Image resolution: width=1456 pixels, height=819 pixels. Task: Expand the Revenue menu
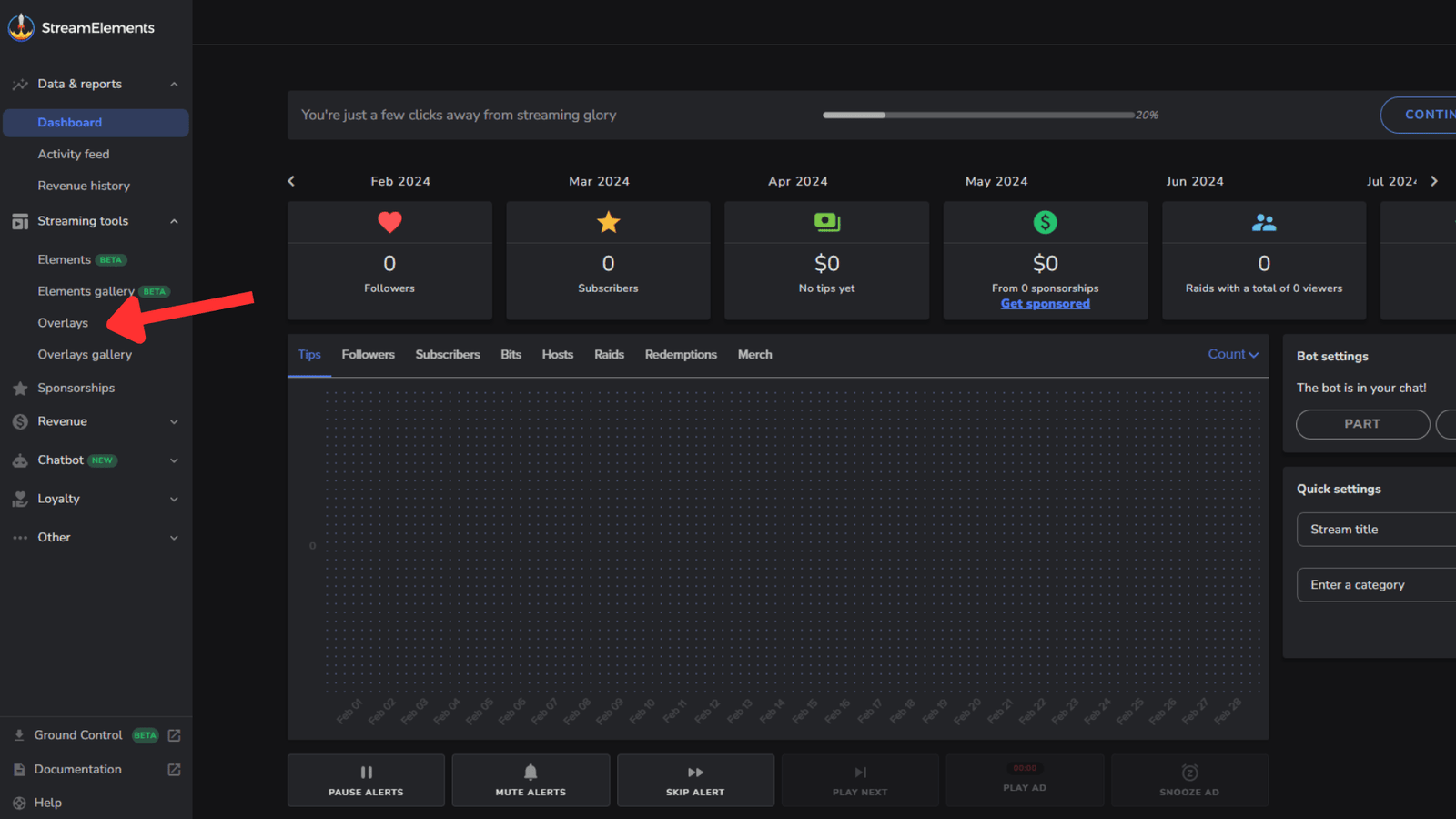pyautogui.click(x=174, y=422)
